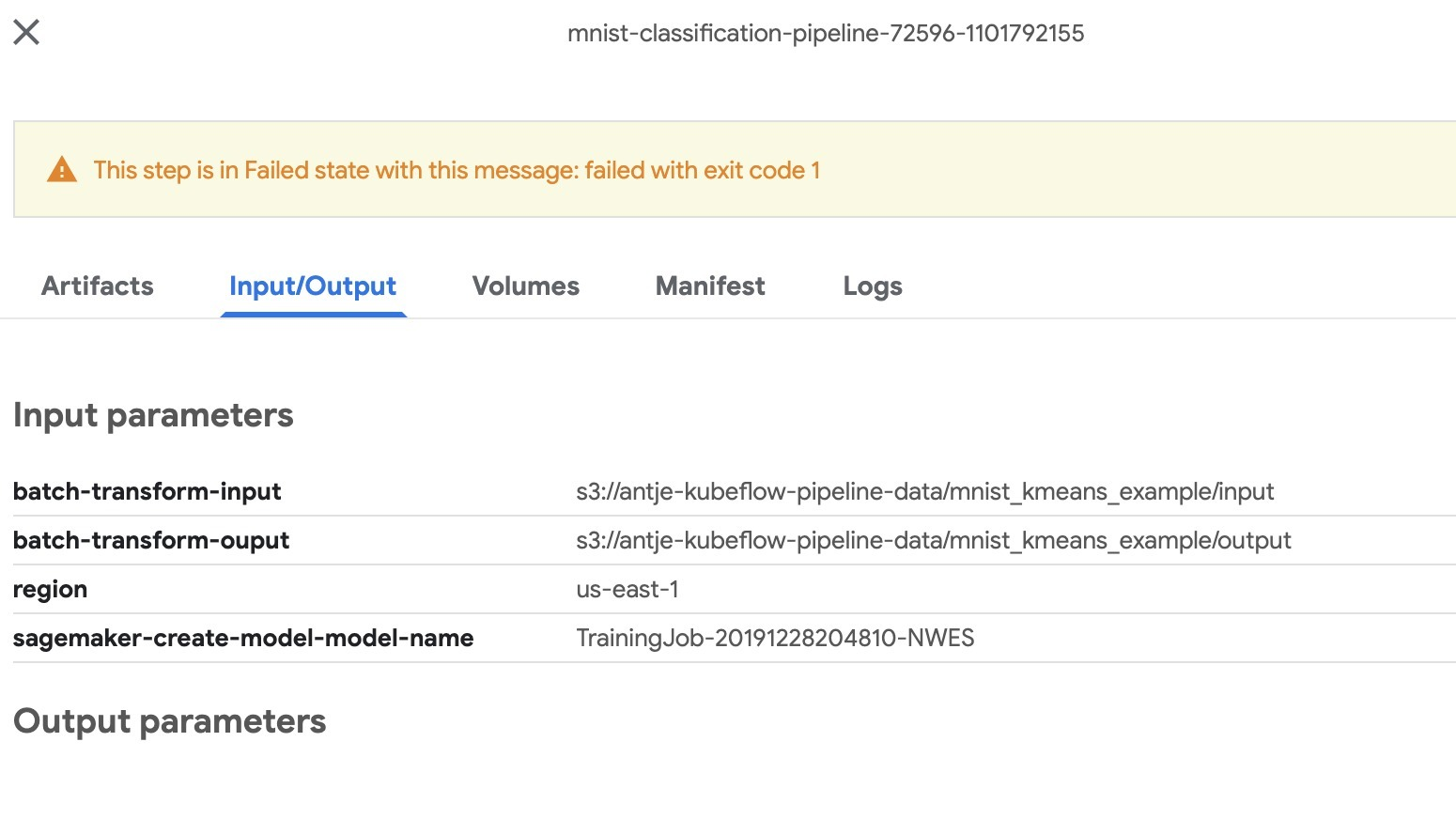
Task: Click the batch-transform-ouput S3 output path
Action: pos(934,540)
